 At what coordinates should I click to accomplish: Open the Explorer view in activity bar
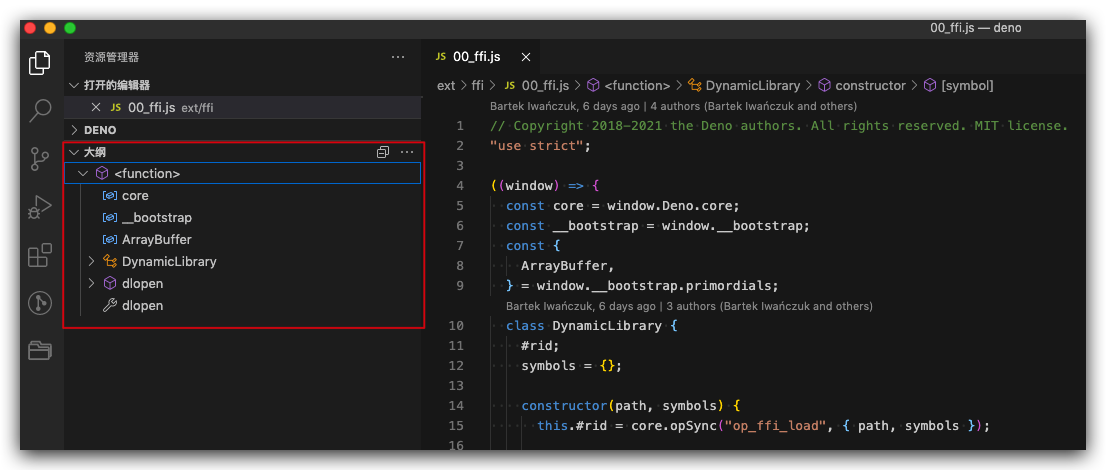click(x=40, y=63)
